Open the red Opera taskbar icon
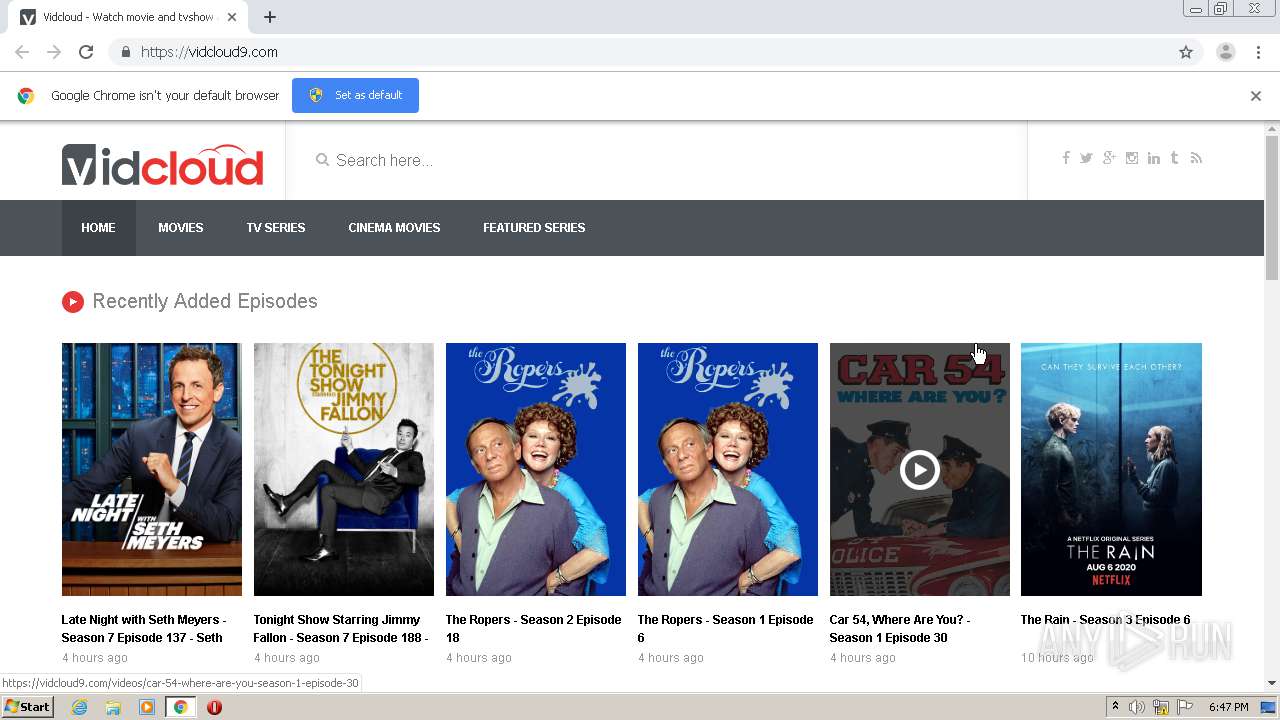 tap(214, 707)
